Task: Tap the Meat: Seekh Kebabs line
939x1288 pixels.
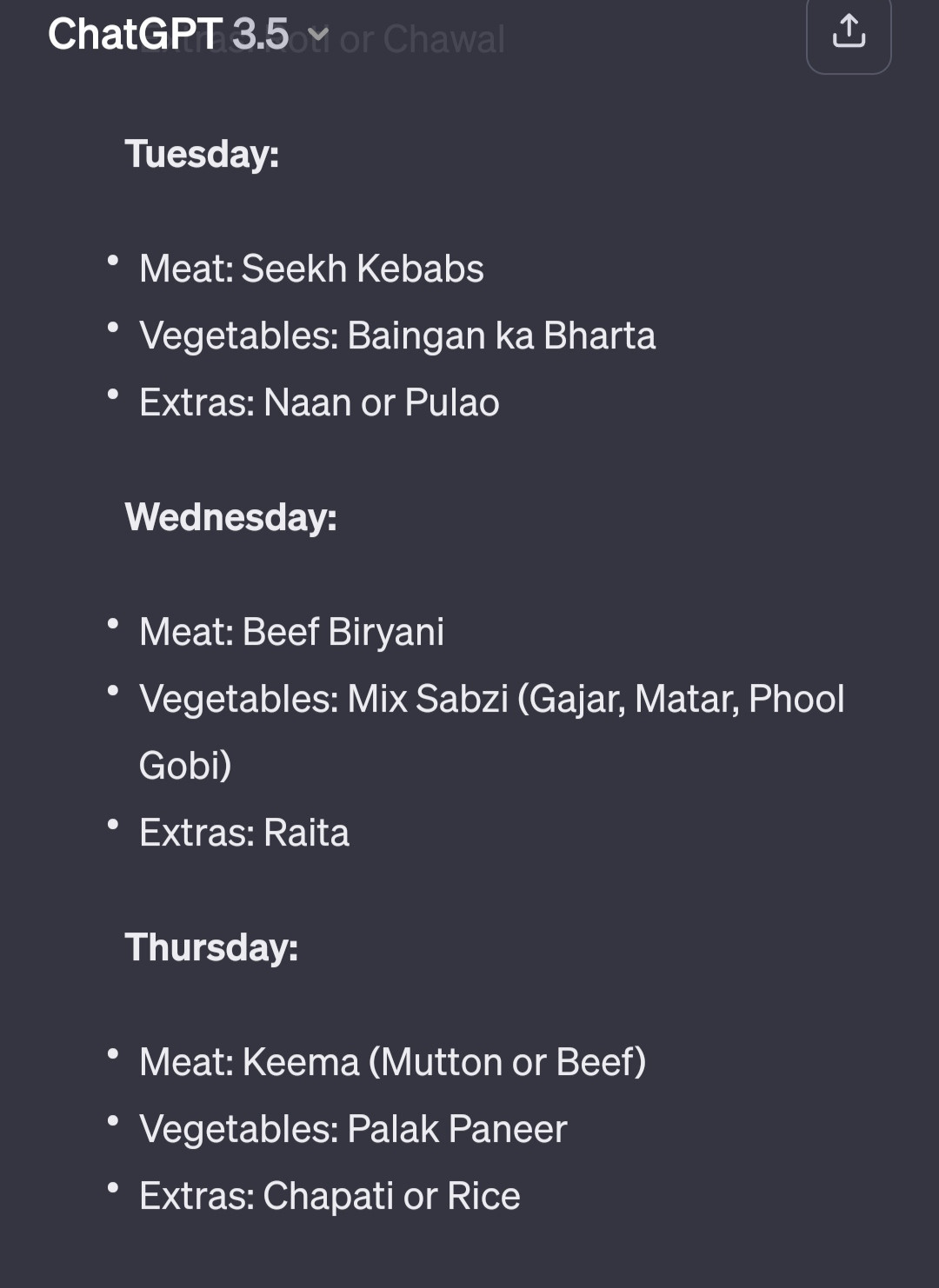Action: [x=311, y=269]
